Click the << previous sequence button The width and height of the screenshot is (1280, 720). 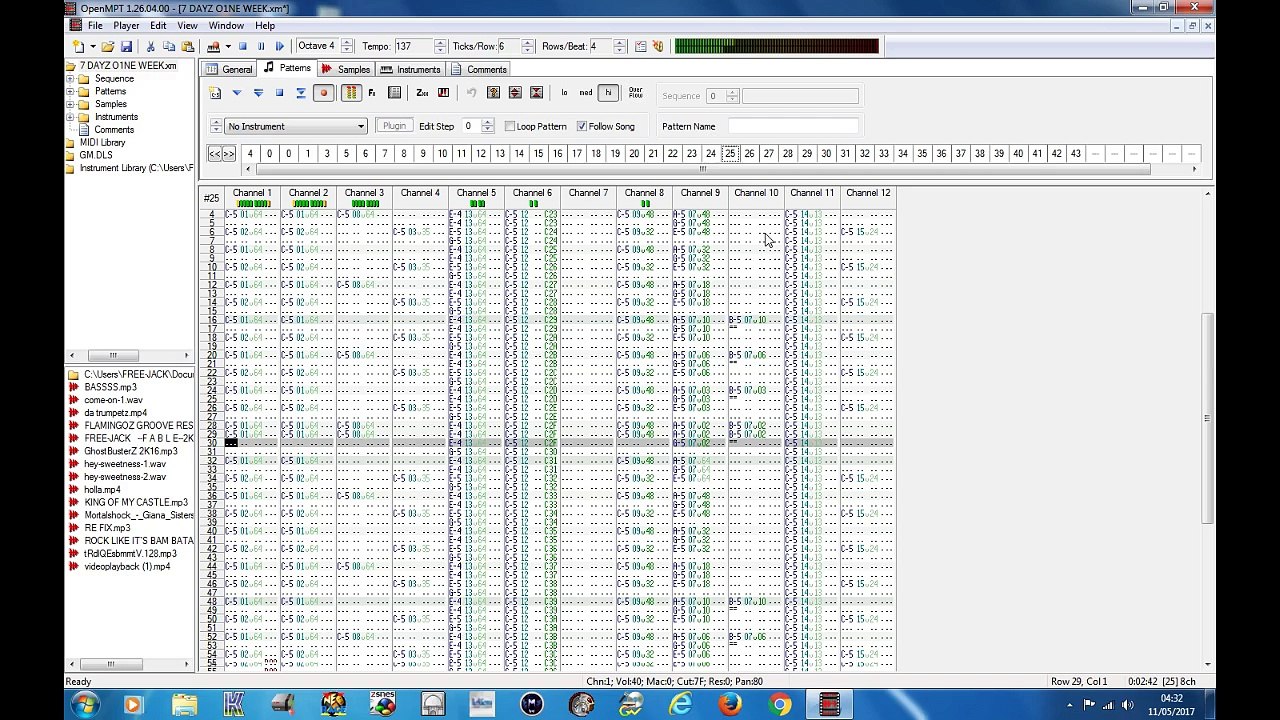pyautogui.click(x=214, y=153)
